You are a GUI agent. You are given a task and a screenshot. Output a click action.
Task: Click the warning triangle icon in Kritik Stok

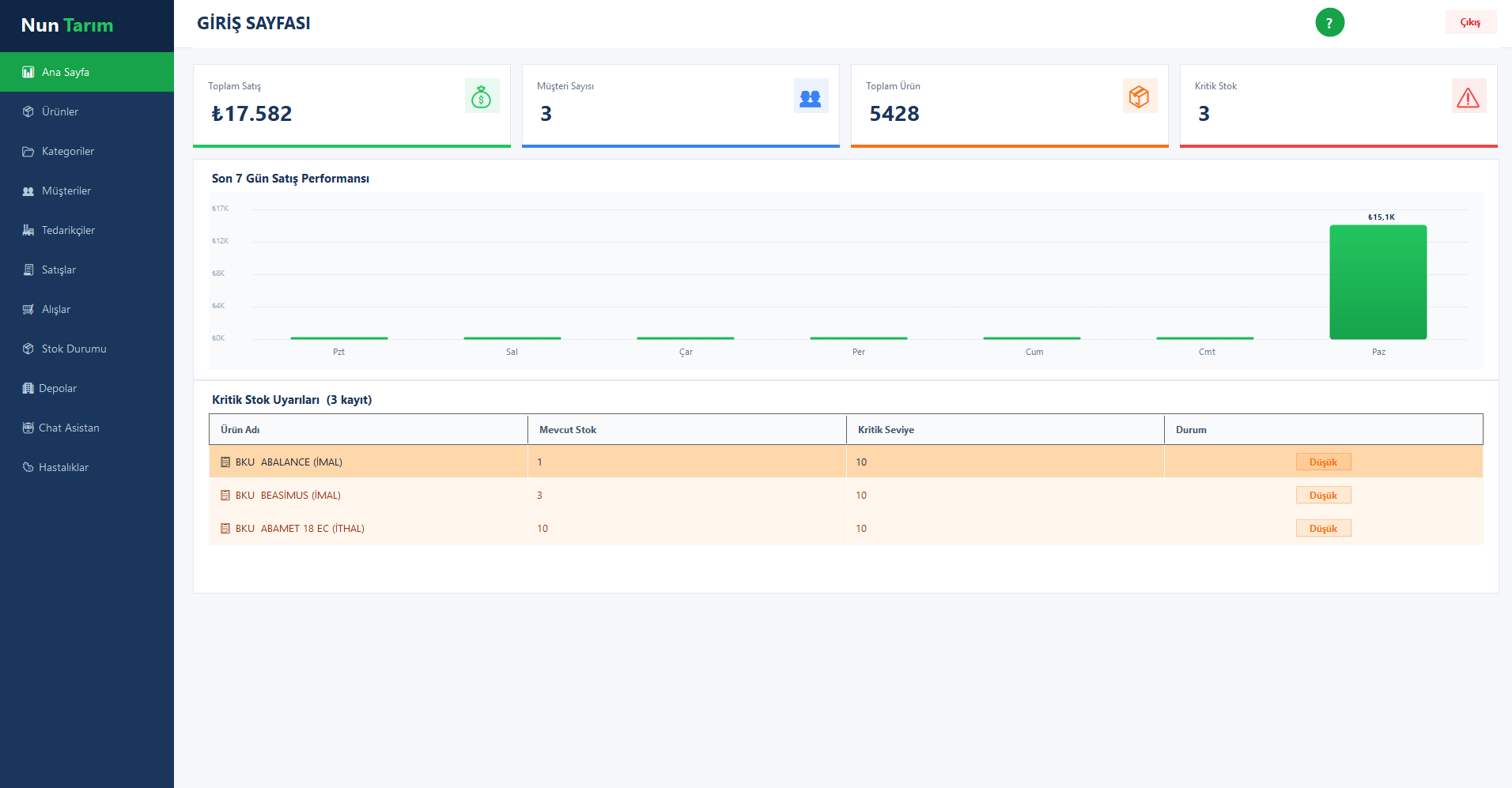point(1469,96)
